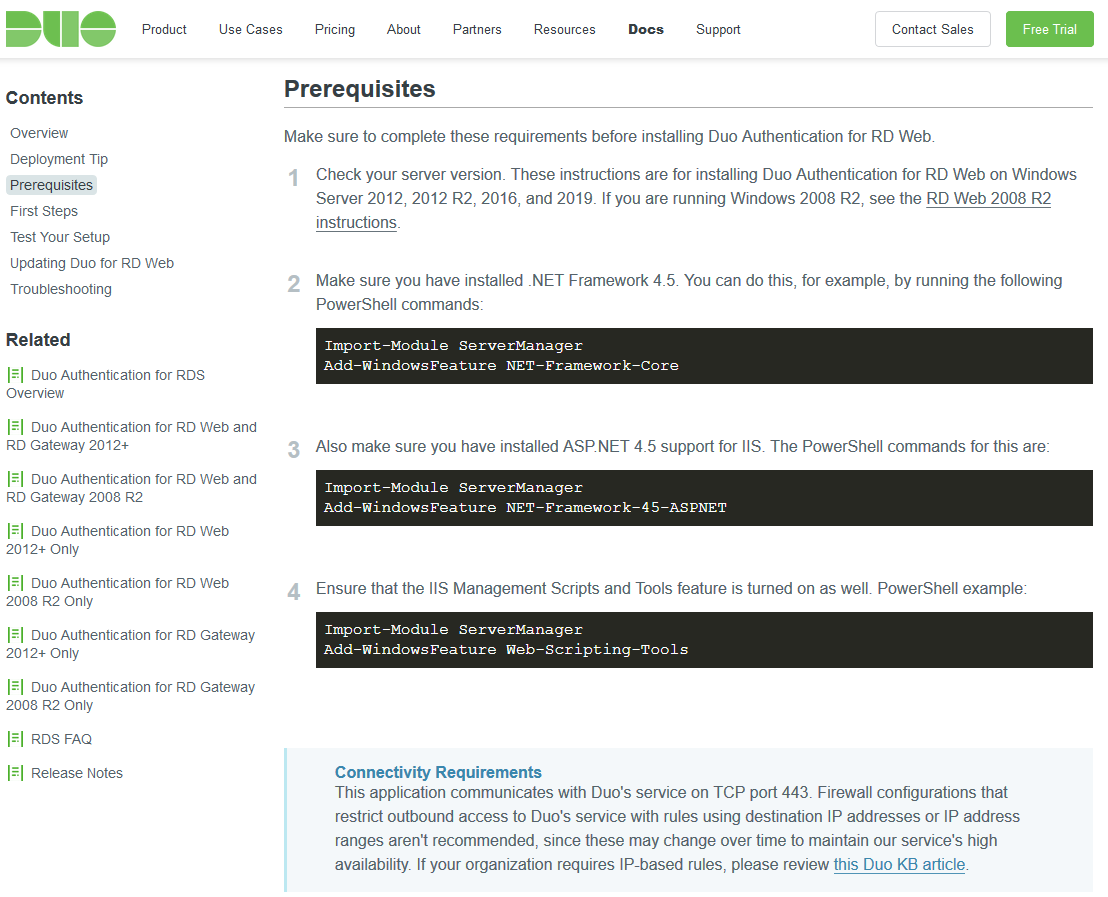Go to the Pricing page

335,30
